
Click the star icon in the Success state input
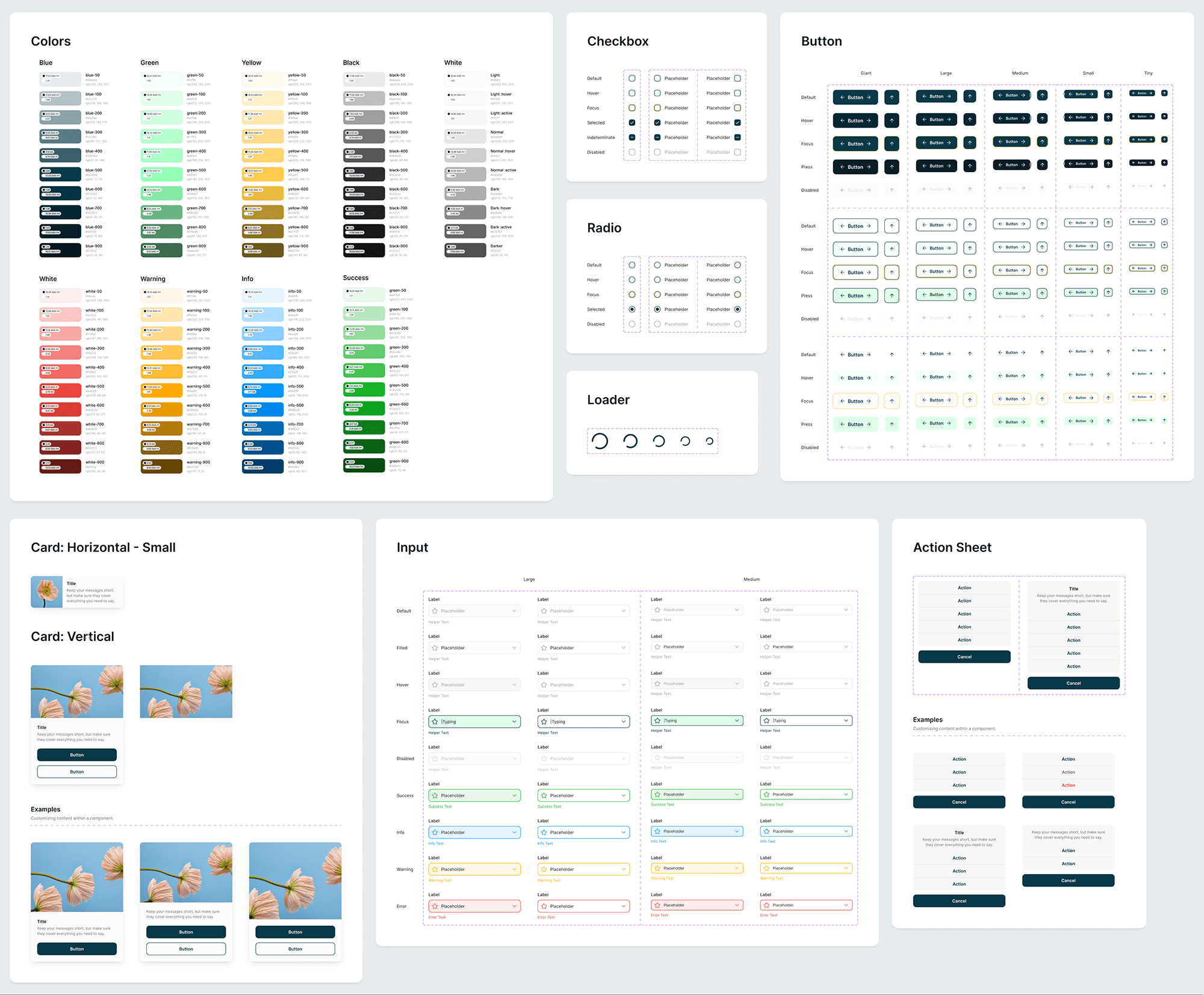coord(435,795)
